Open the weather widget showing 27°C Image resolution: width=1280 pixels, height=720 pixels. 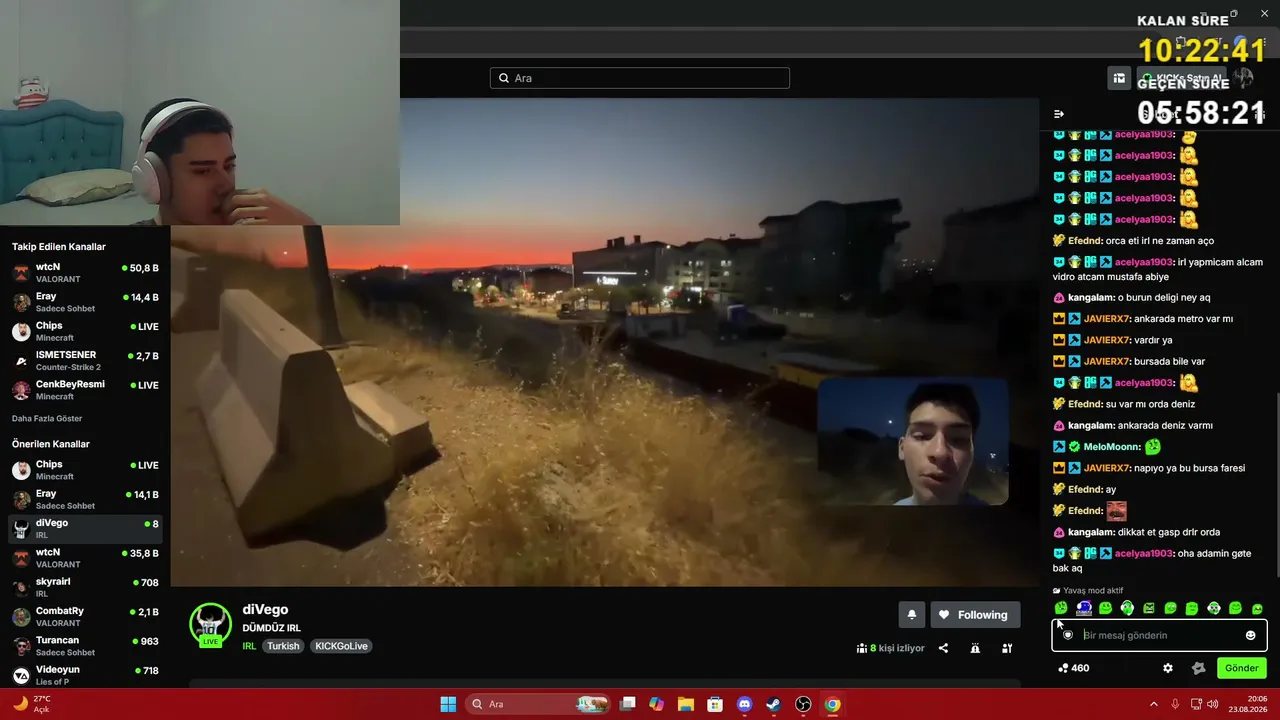pyautogui.click(x=30, y=704)
